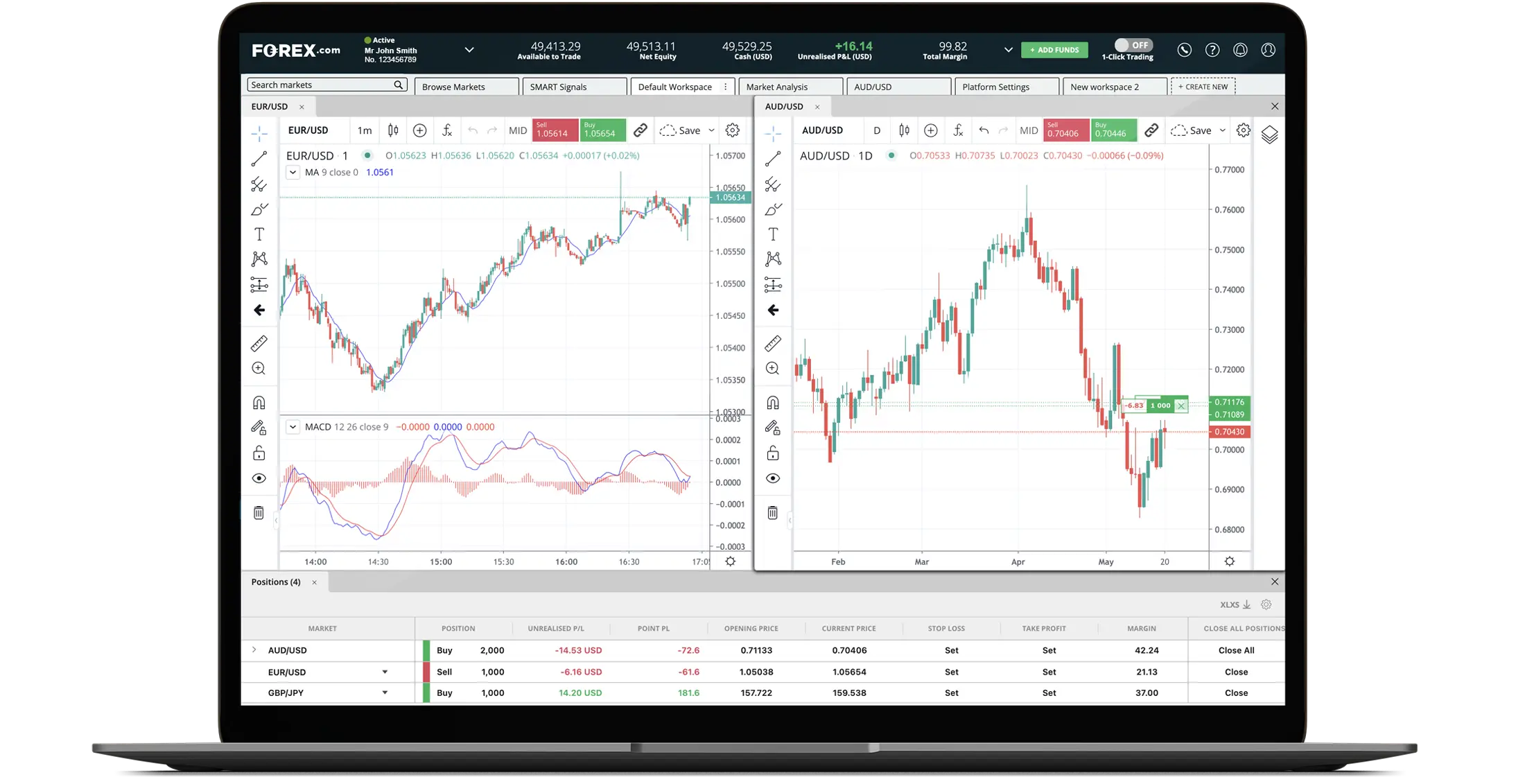The width and height of the screenshot is (1525, 784).
Task: Click the XLXS export download icon
Action: pos(1247,604)
